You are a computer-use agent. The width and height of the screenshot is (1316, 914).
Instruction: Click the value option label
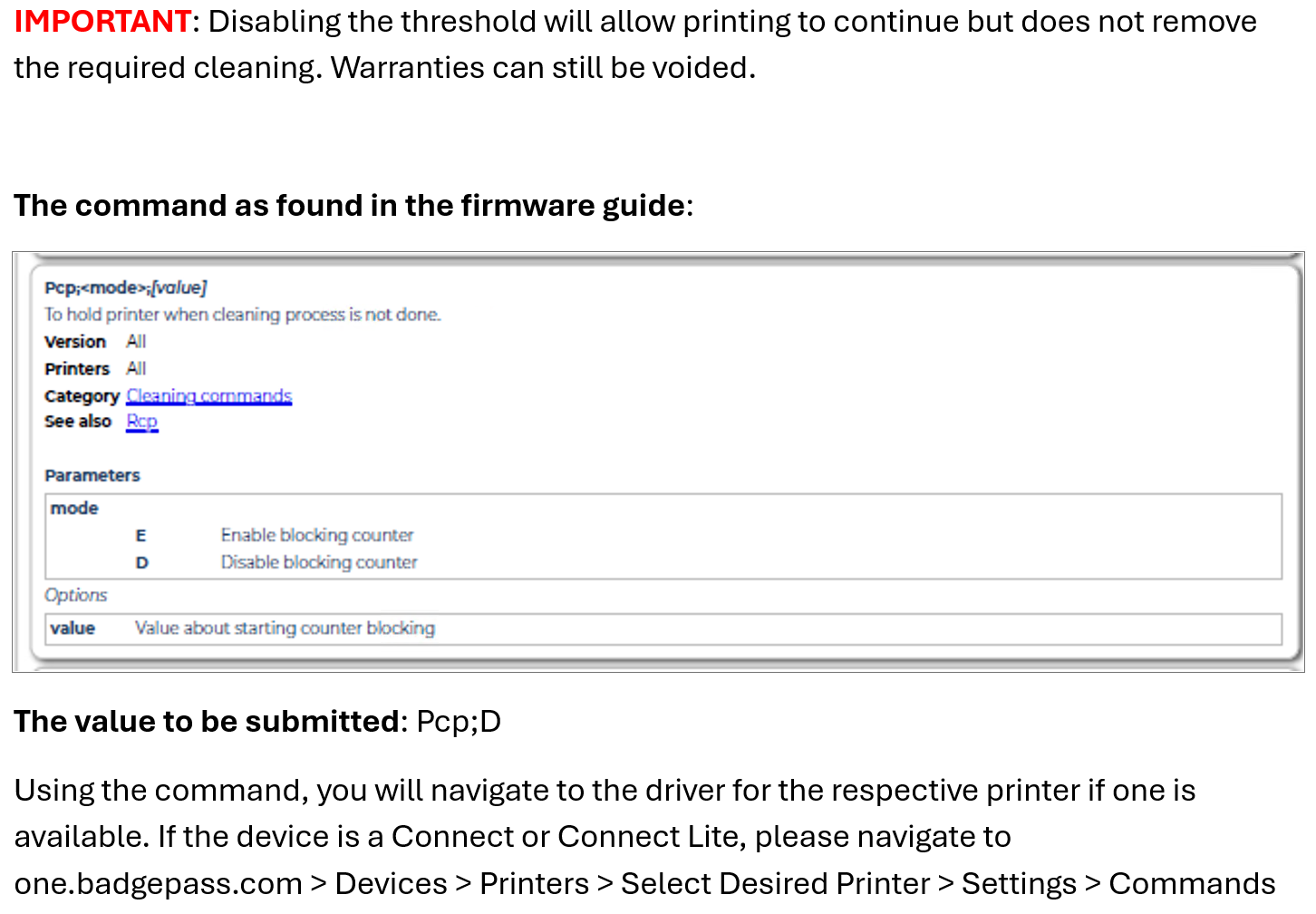point(73,628)
